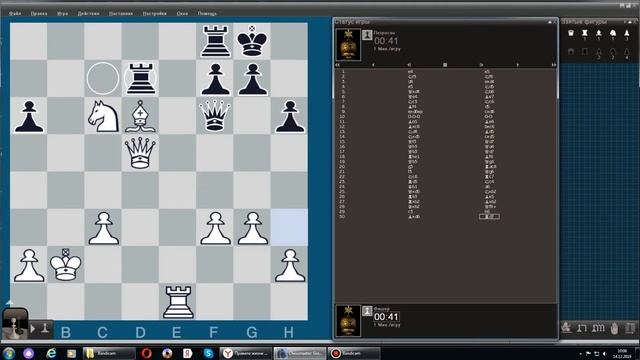Click the bottom player's avatar thumbnail
The image size is (640, 360).
pos(348,321)
